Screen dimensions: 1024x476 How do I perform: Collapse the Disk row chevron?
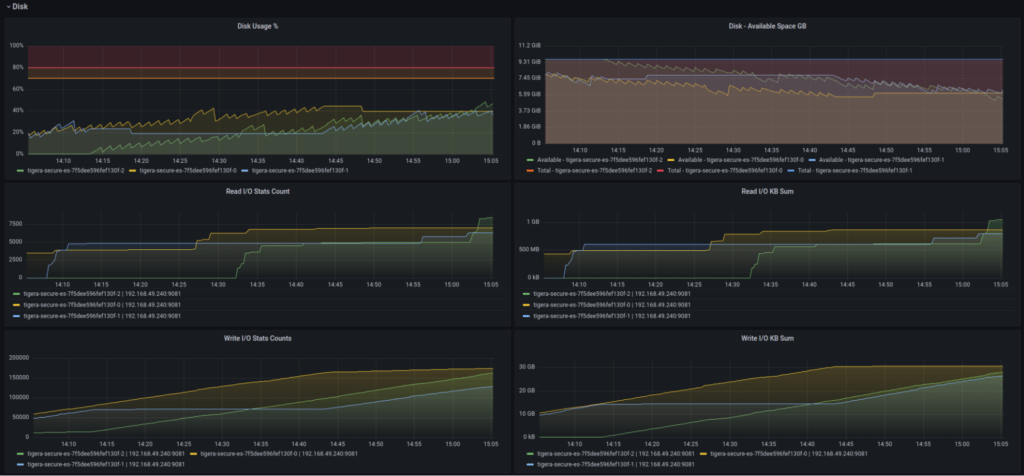[8, 7]
